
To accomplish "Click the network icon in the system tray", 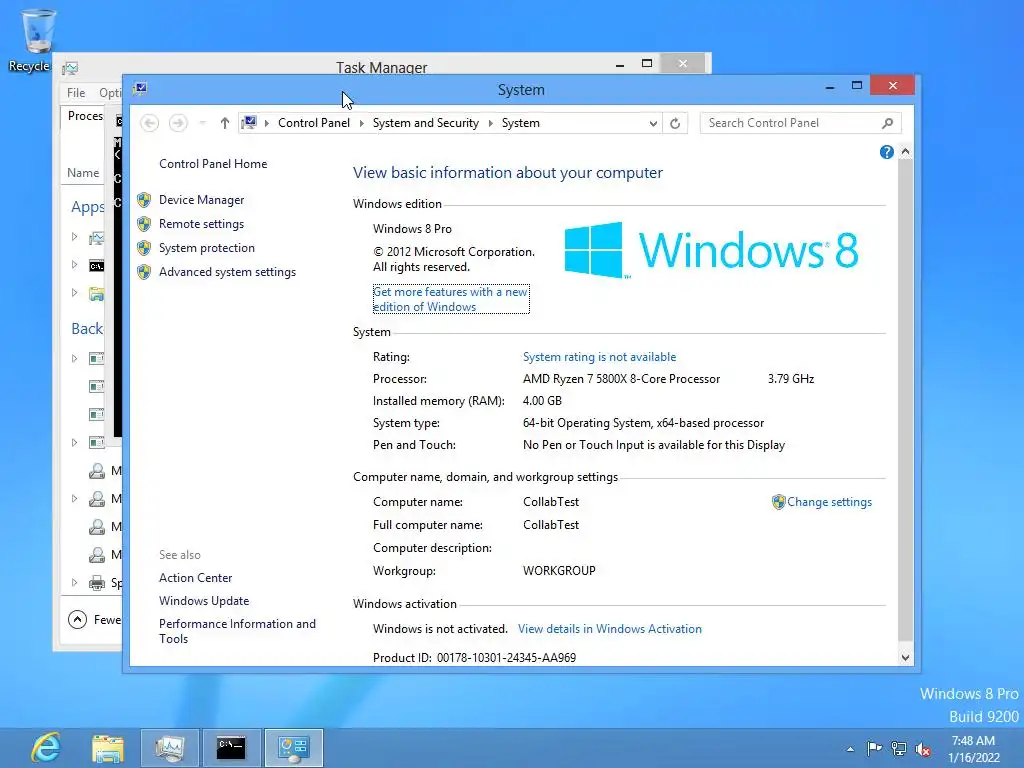I will pyautogui.click(x=899, y=749).
